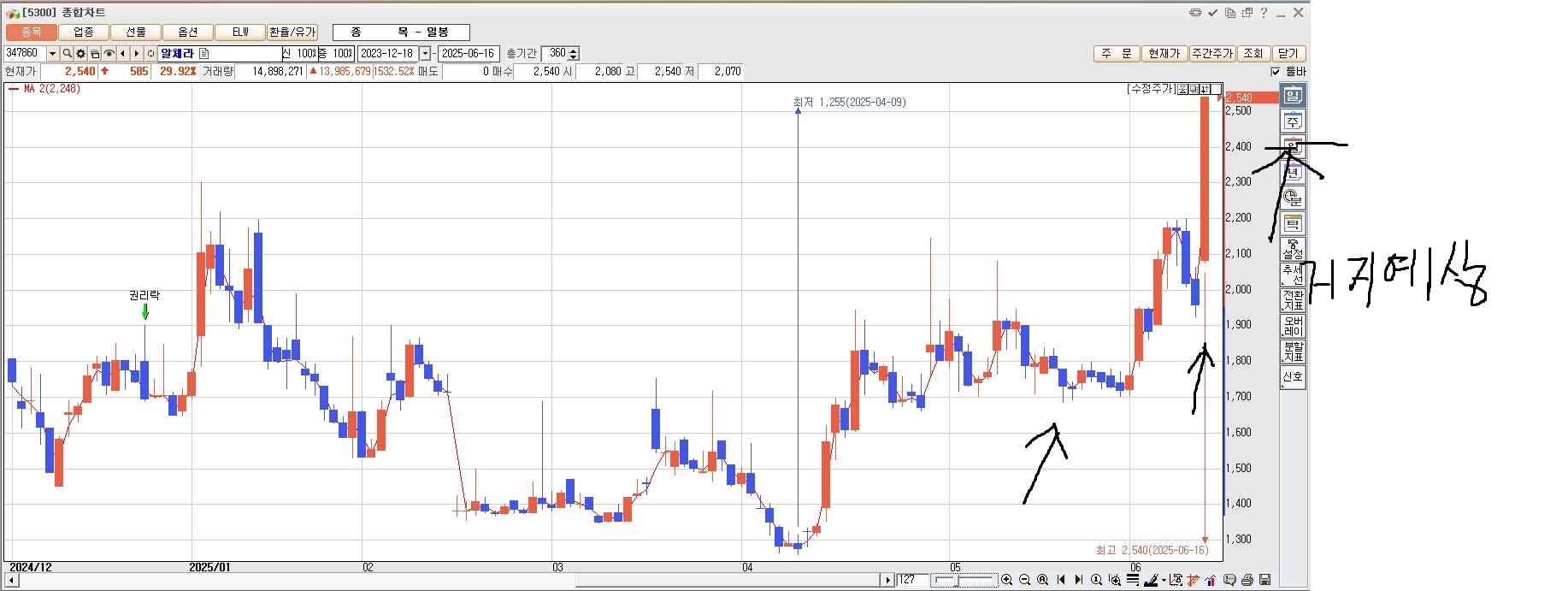1568x591 pixels.
Task: Click the zoom out magnifier icon
Action: [x=1024, y=580]
